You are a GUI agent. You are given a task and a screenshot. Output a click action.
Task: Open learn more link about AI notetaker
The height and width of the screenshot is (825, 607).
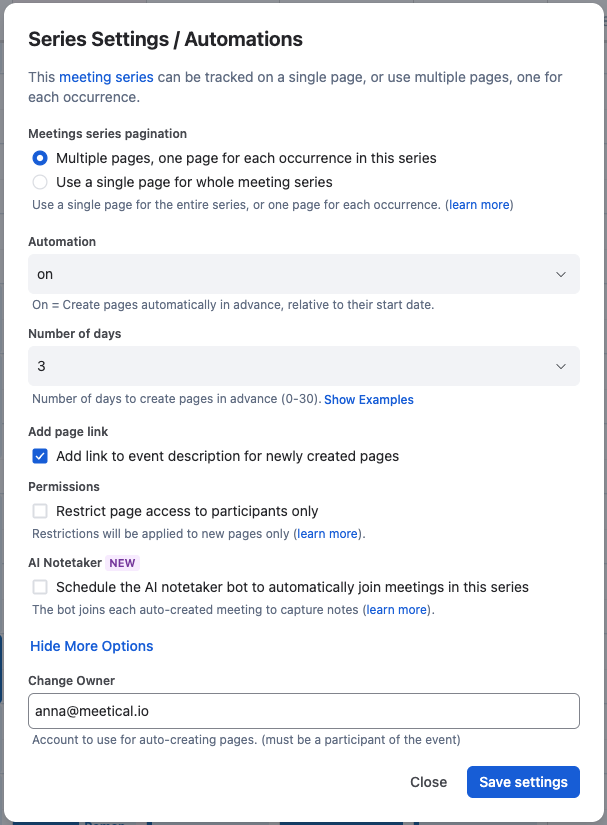[397, 610]
